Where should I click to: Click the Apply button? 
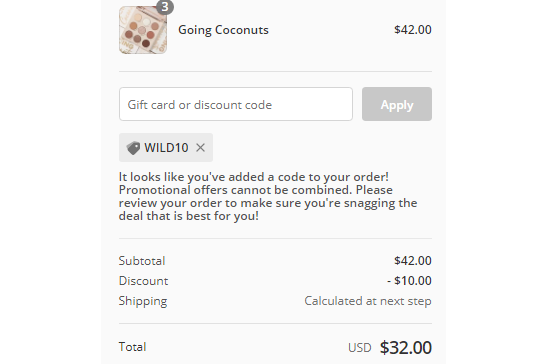point(397,104)
